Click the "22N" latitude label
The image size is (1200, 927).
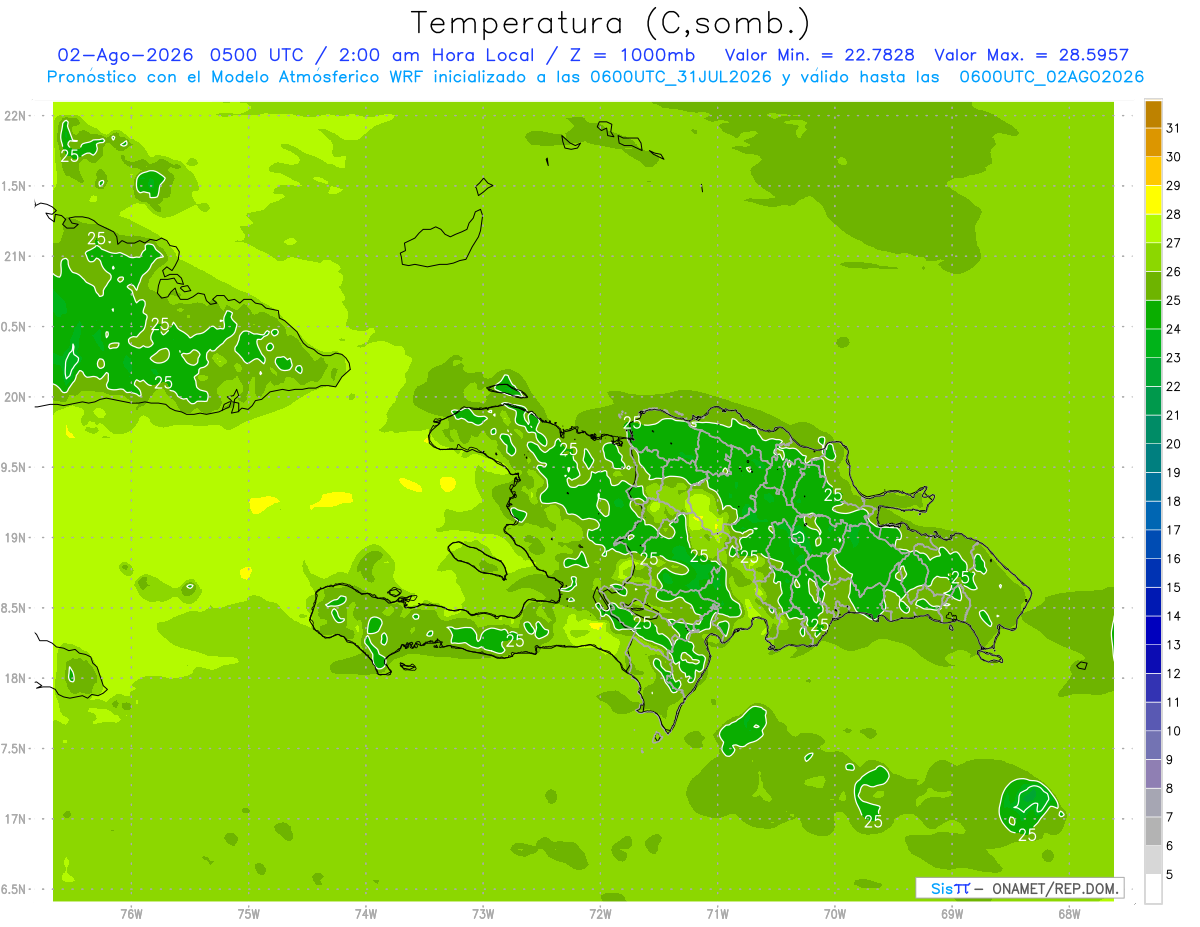tap(15, 116)
